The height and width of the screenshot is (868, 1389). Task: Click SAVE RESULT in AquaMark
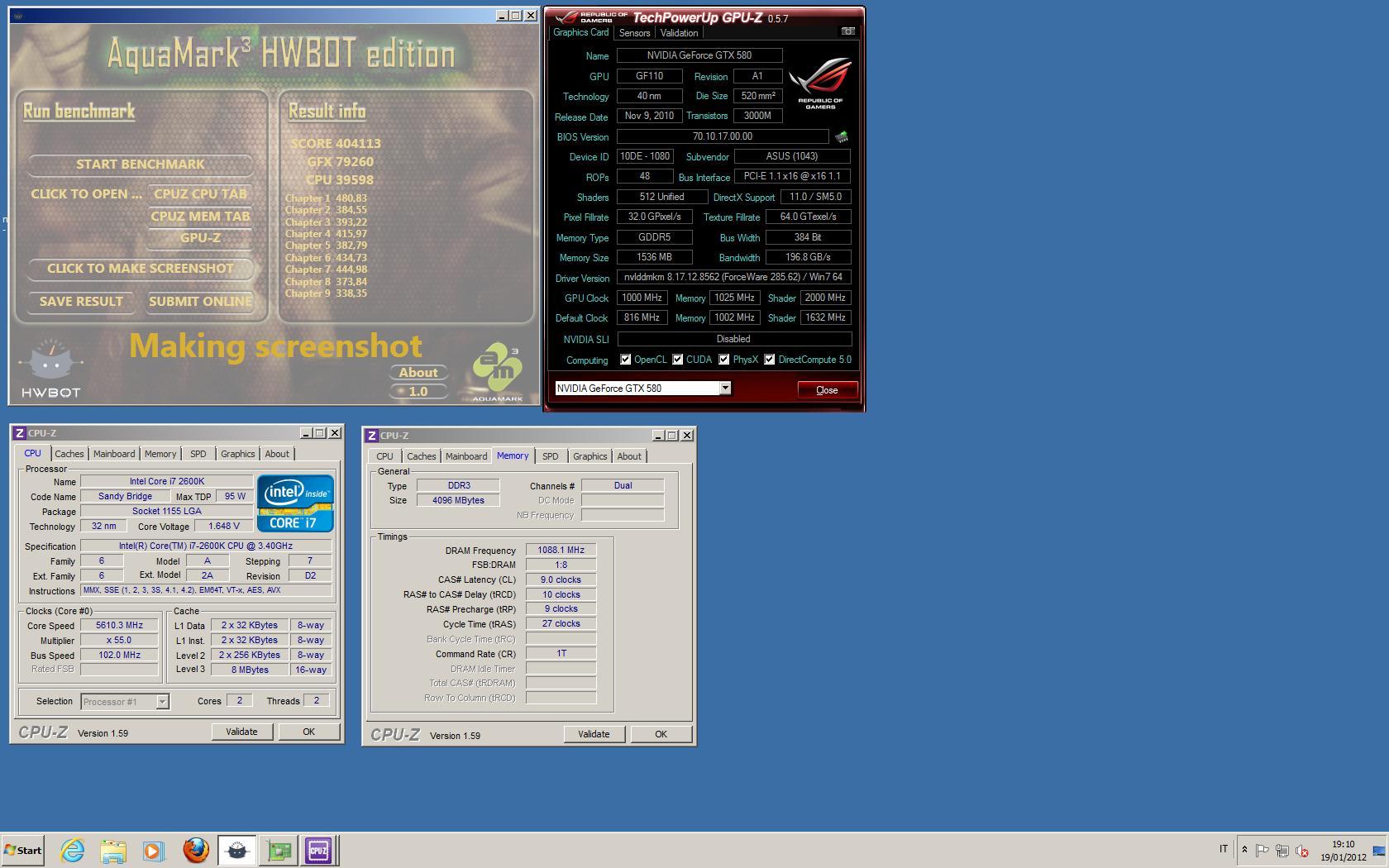coord(81,302)
